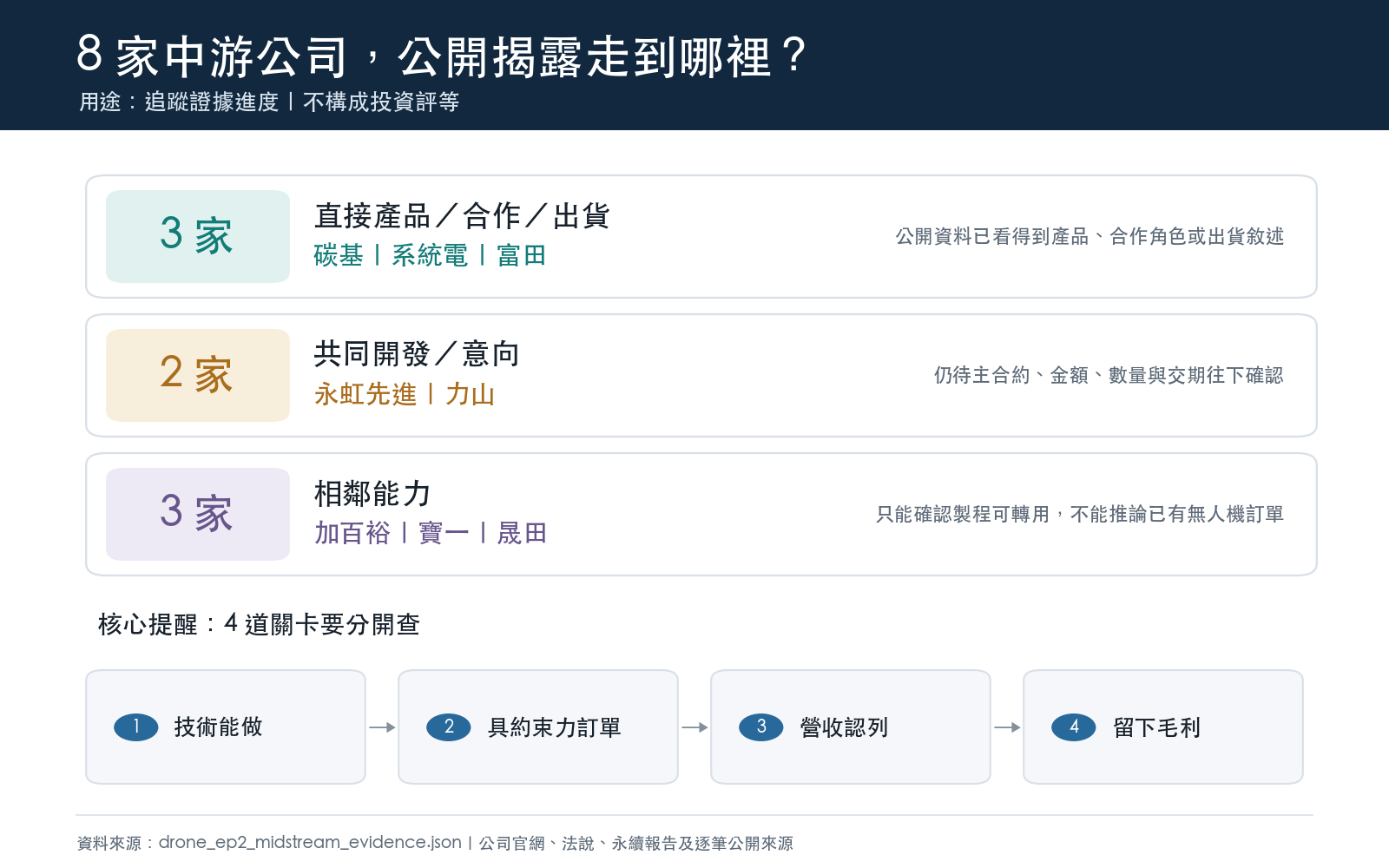Click company list 永虹先進｜力山

[405, 394]
